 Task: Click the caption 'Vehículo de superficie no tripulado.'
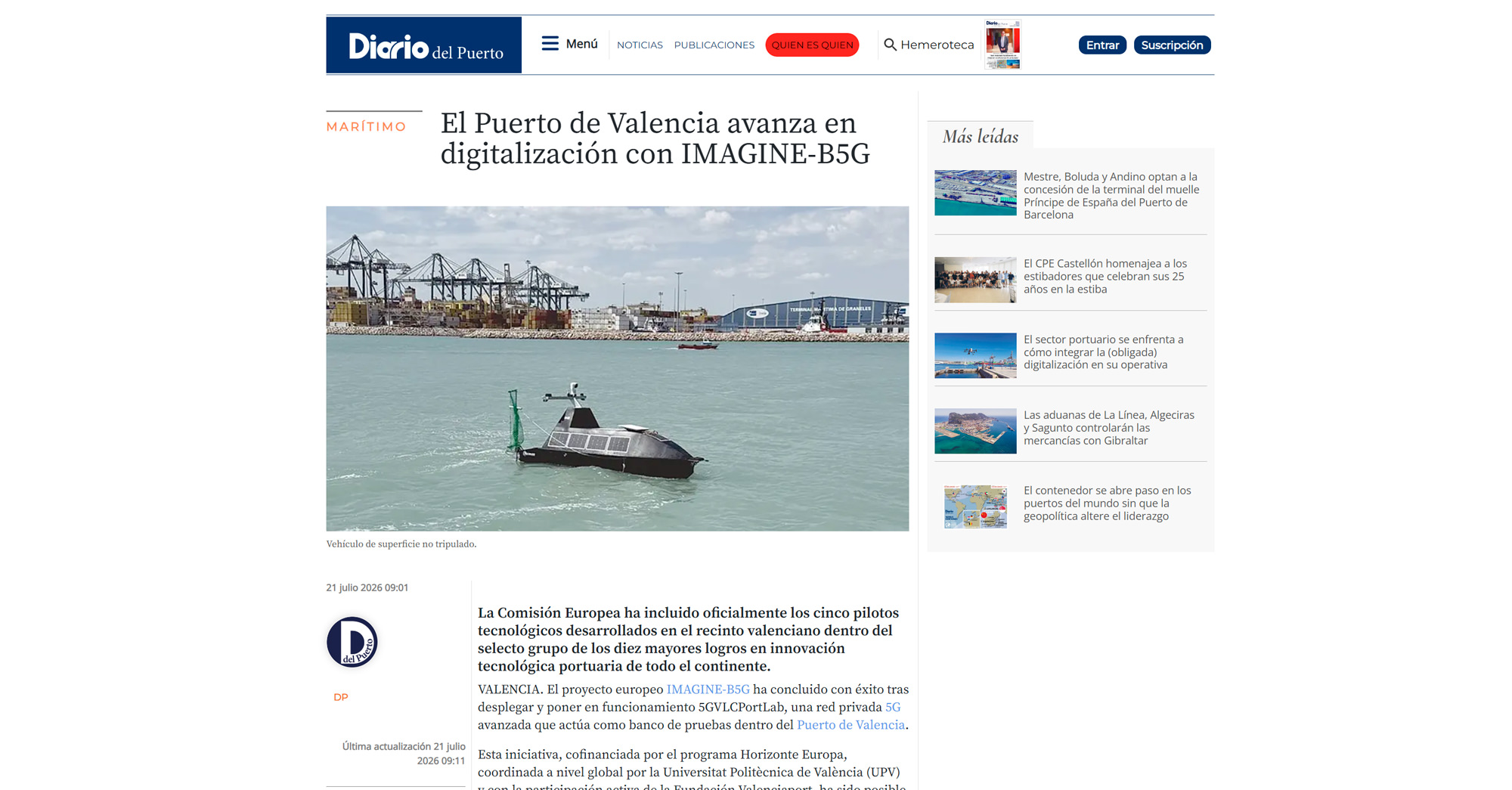pos(401,544)
